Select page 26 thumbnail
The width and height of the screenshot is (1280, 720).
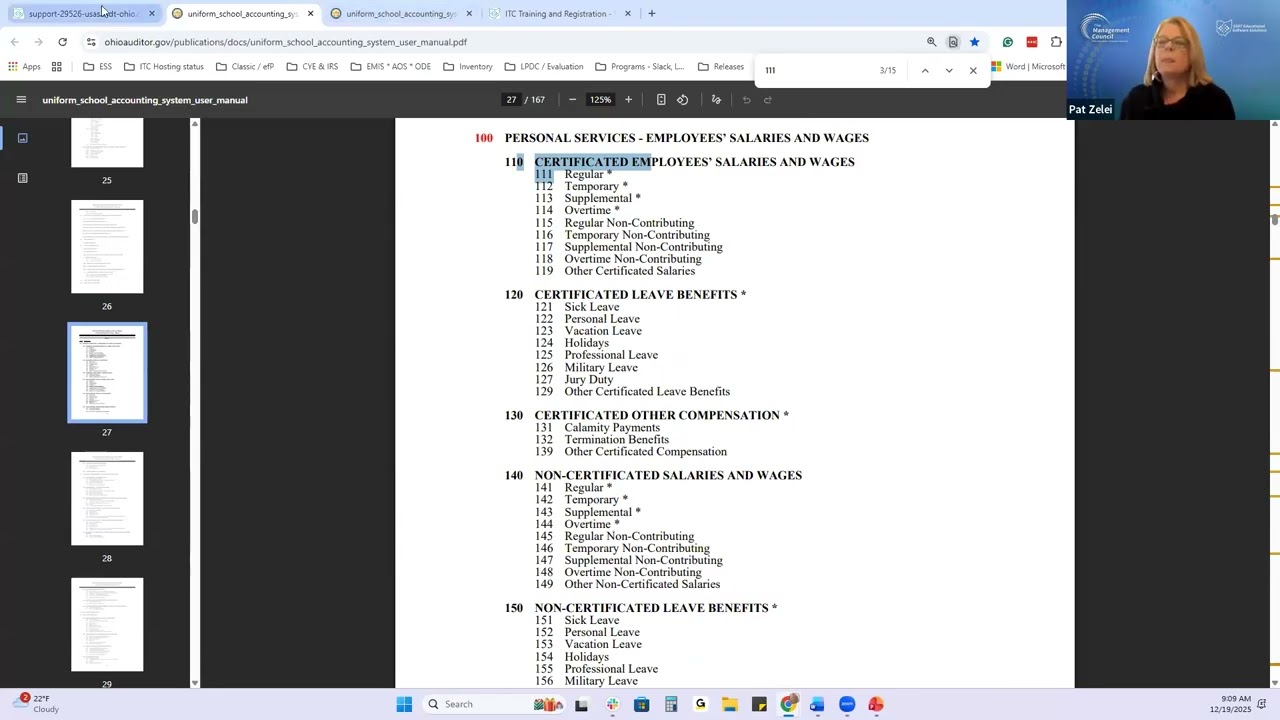[x=107, y=247]
